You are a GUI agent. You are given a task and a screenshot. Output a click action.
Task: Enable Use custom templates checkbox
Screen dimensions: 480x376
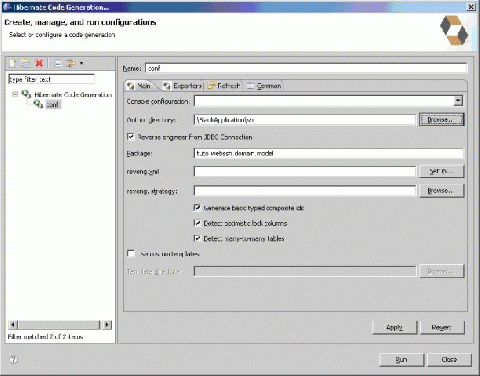point(131,254)
